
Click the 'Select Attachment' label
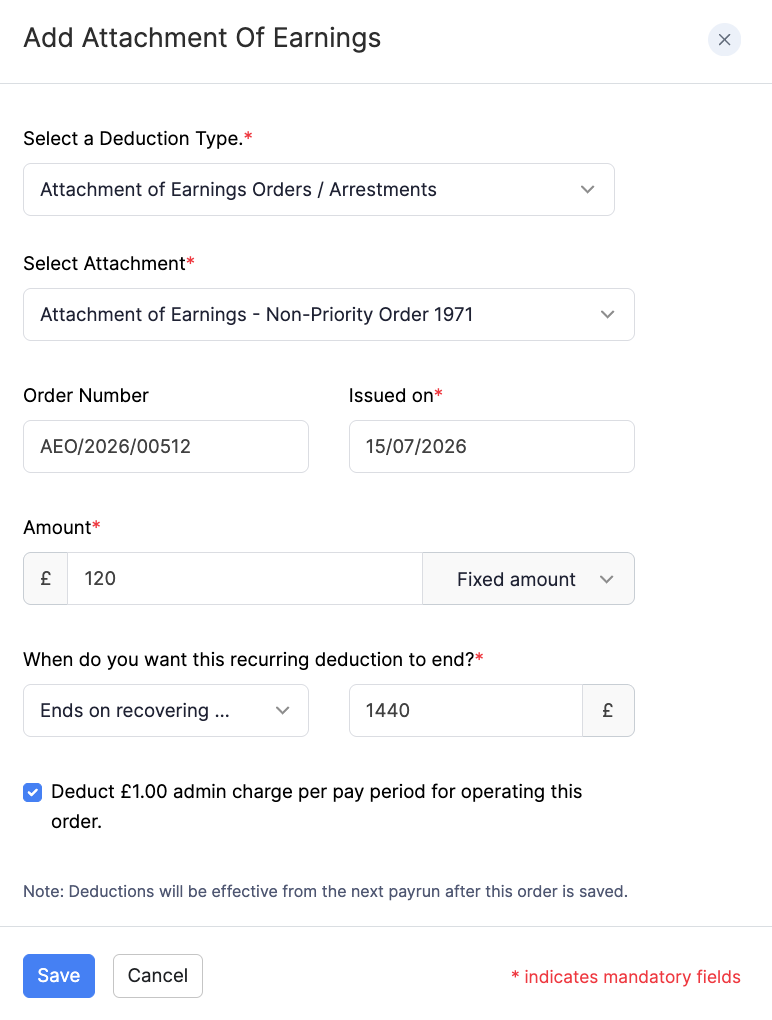point(109,263)
